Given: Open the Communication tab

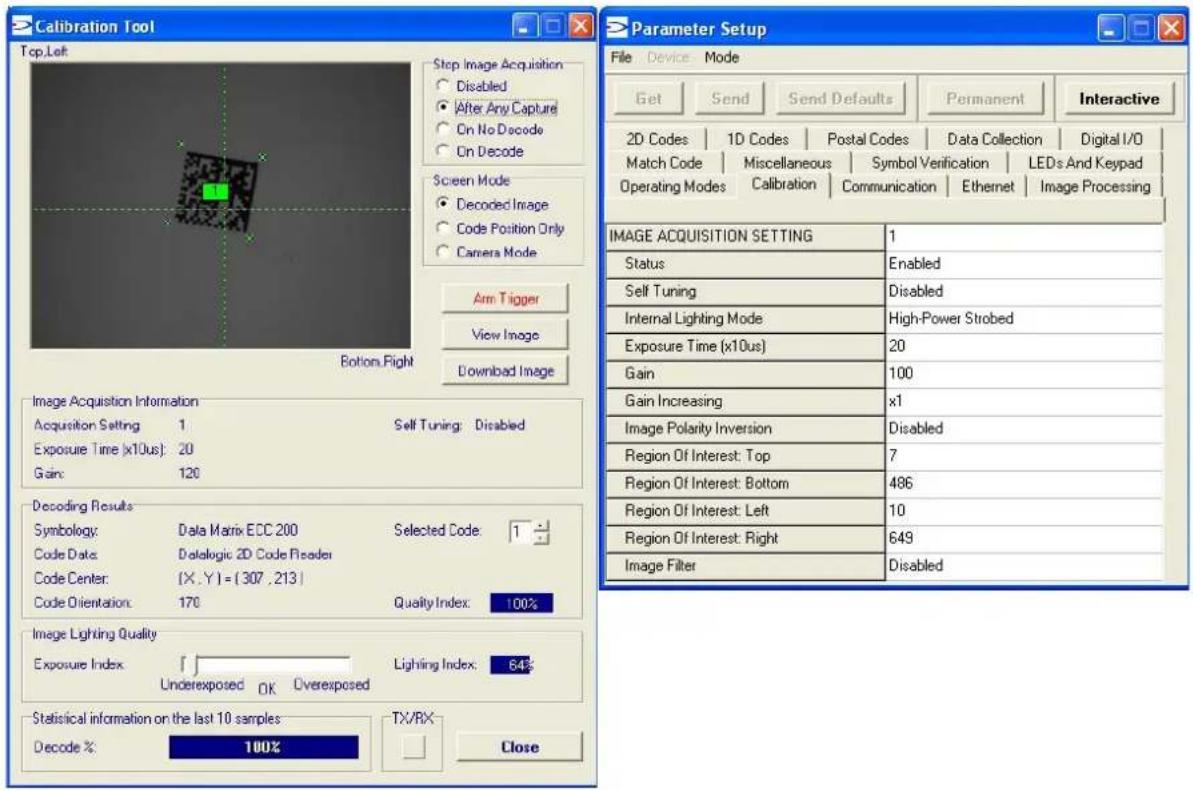Looking at the screenshot, I should [x=889, y=186].
